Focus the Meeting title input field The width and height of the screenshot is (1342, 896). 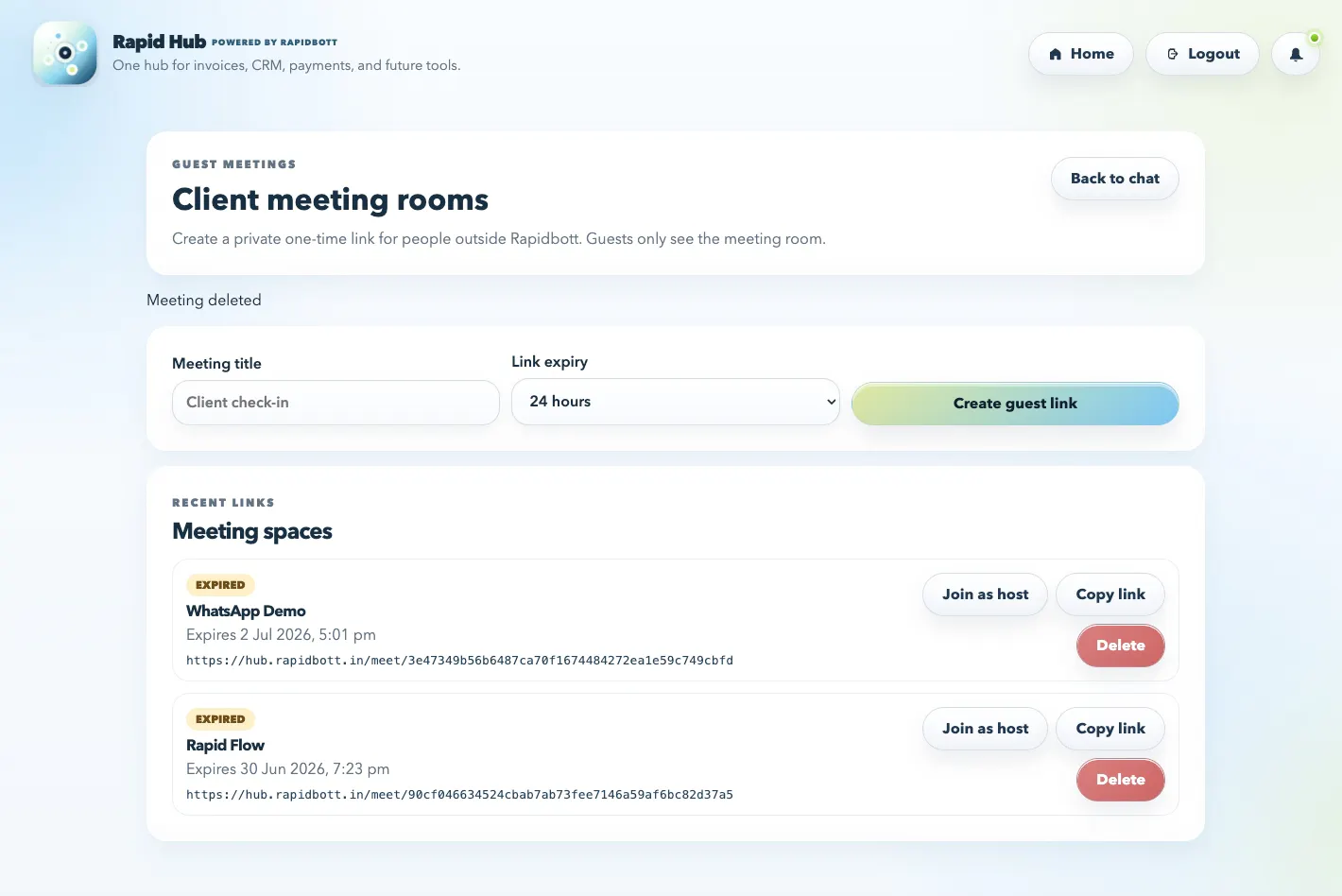[x=335, y=403]
